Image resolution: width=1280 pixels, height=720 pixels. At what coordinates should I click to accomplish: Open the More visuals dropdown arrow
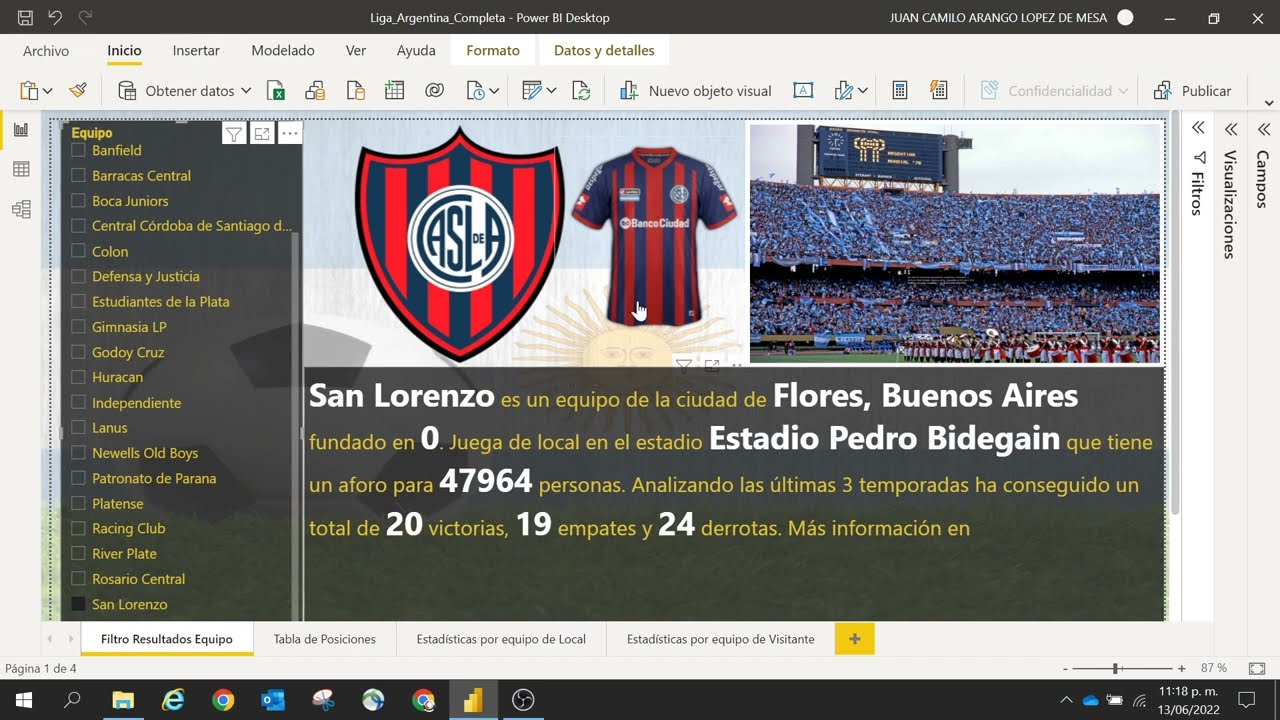[862, 91]
